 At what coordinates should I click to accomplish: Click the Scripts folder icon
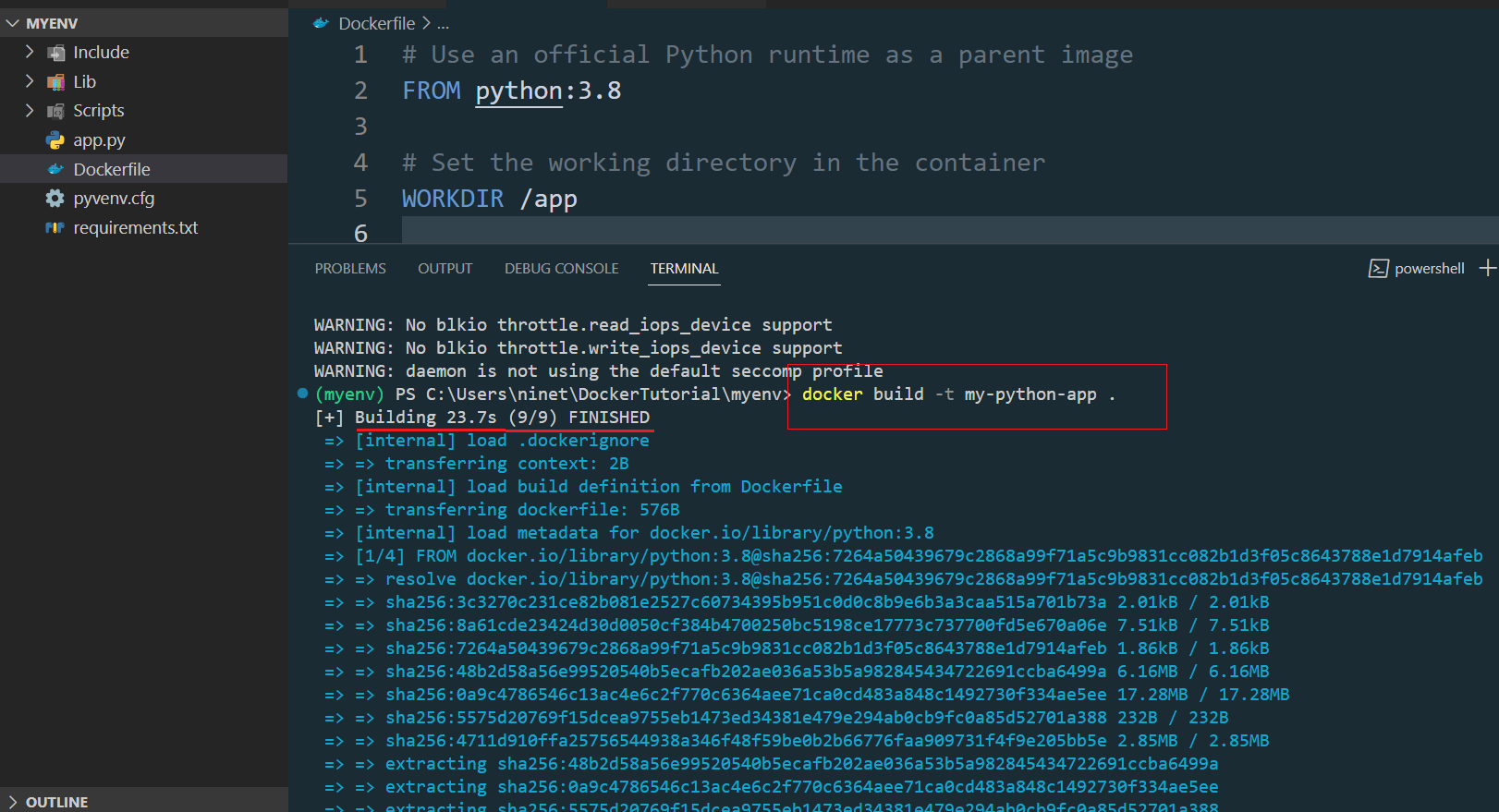[x=55, y=111]
